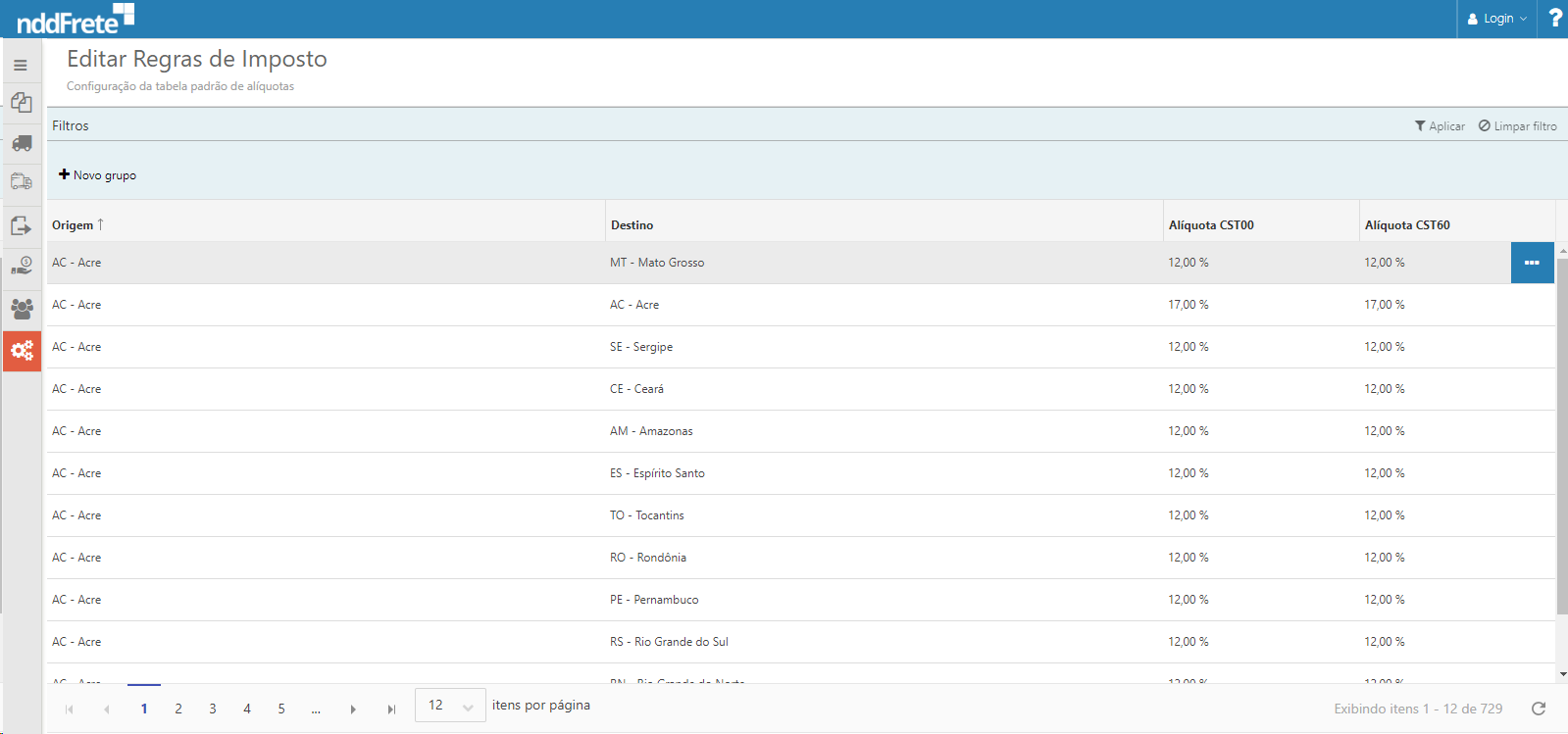Go to page 5 of results
The width and height of the screenshot is (1568, 734).
pyautogui.click(x=281, y=709)
